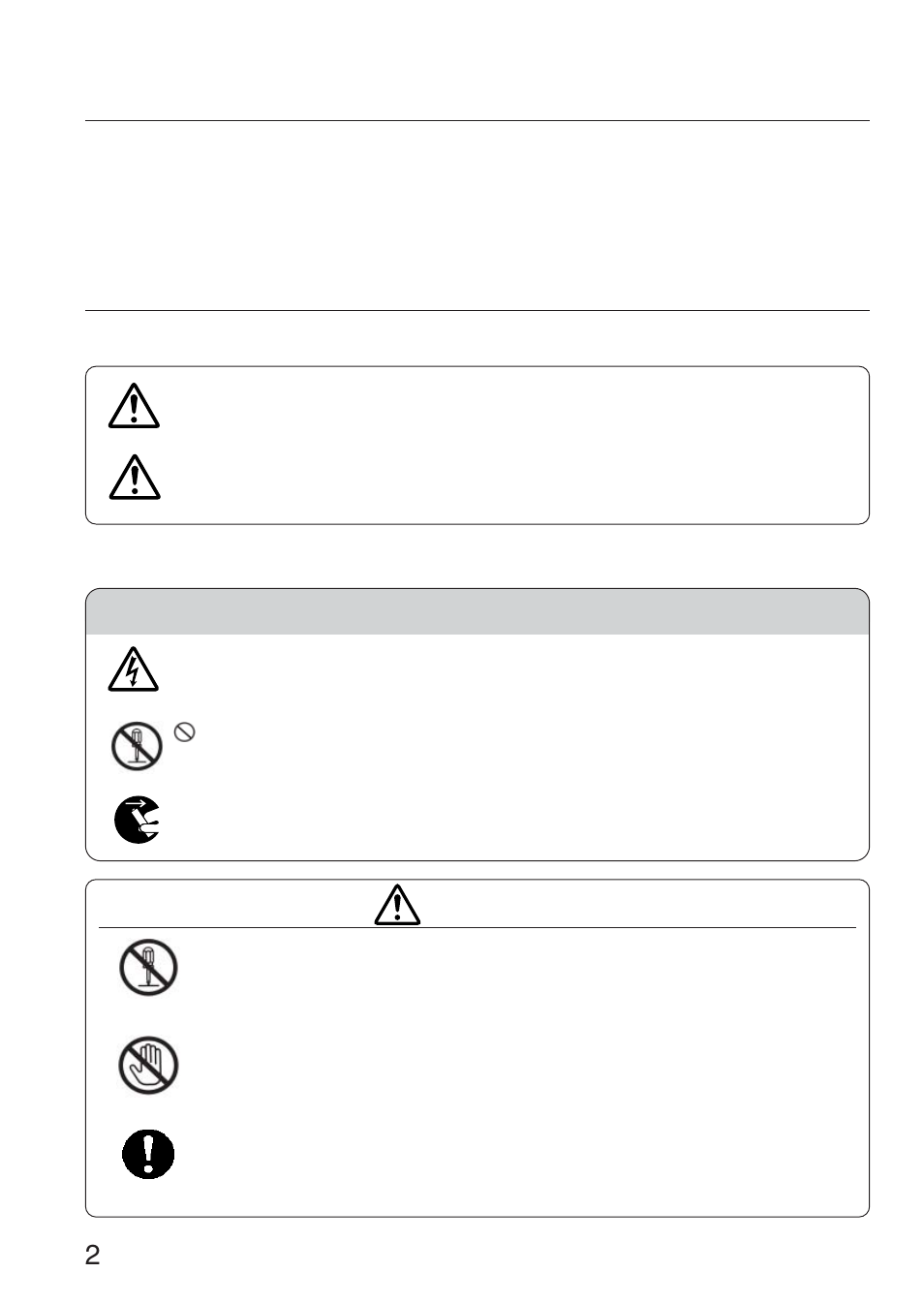Click the page number 2
This screenshot has height=1304, width=924.
93,1257
